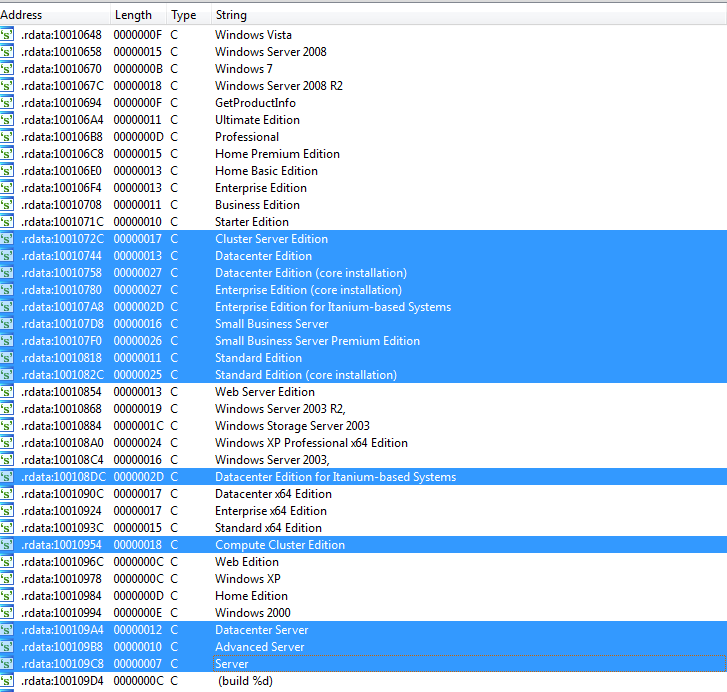Click string icon beside Starter Edition row
Screen dimensions: 727x692
click(7, 222)
